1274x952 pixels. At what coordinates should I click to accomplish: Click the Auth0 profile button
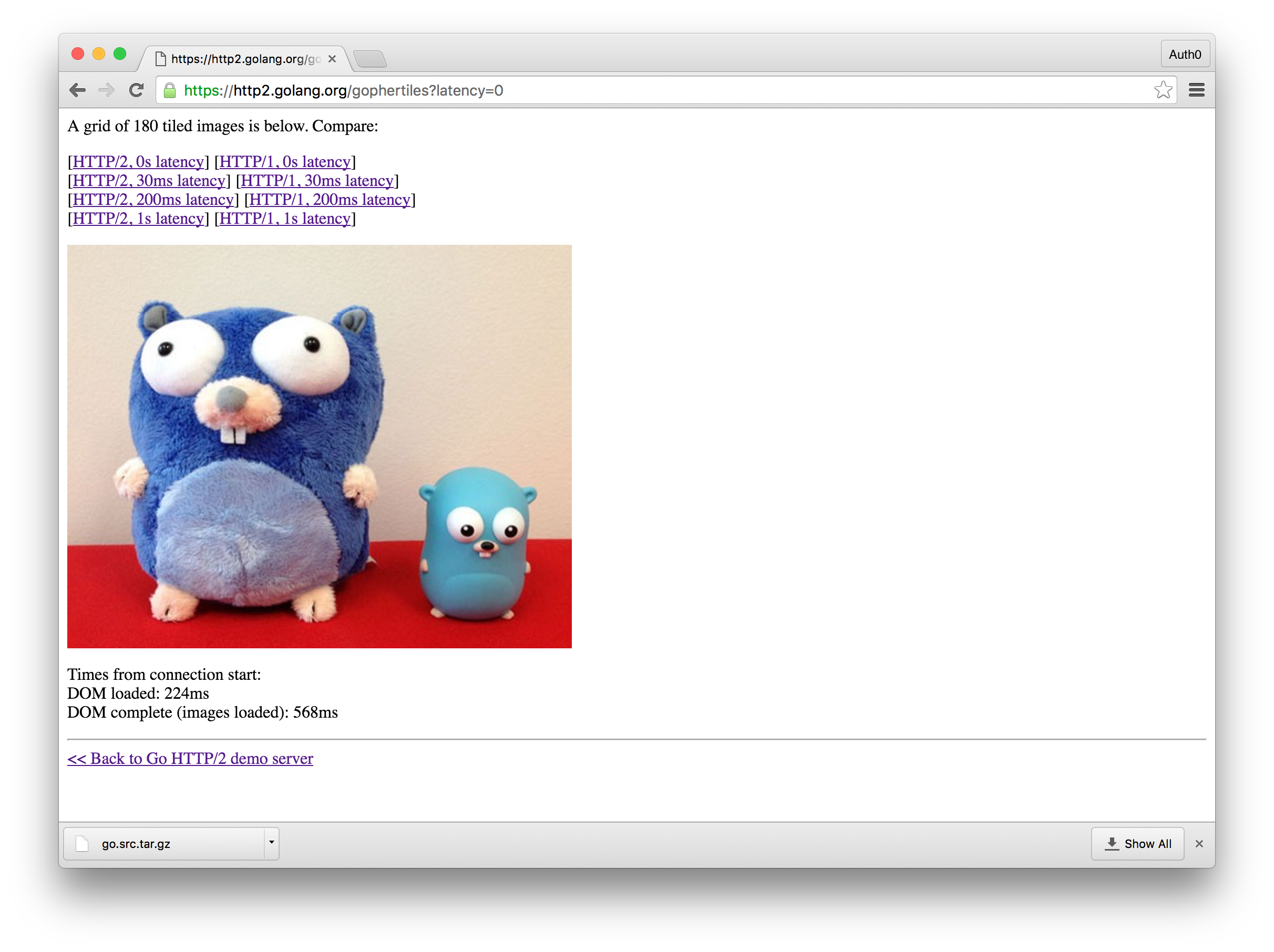click(x=1185, y=55)
